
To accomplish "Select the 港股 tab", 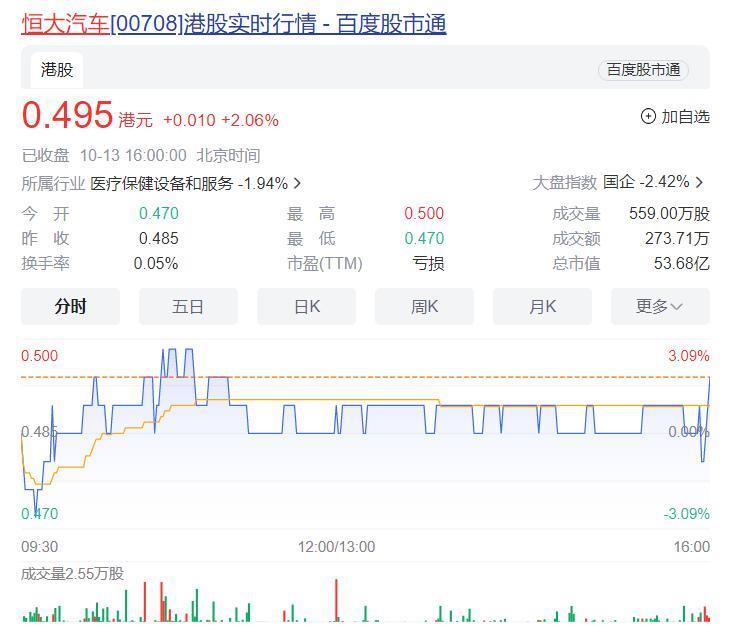I will tap(57, 70).
